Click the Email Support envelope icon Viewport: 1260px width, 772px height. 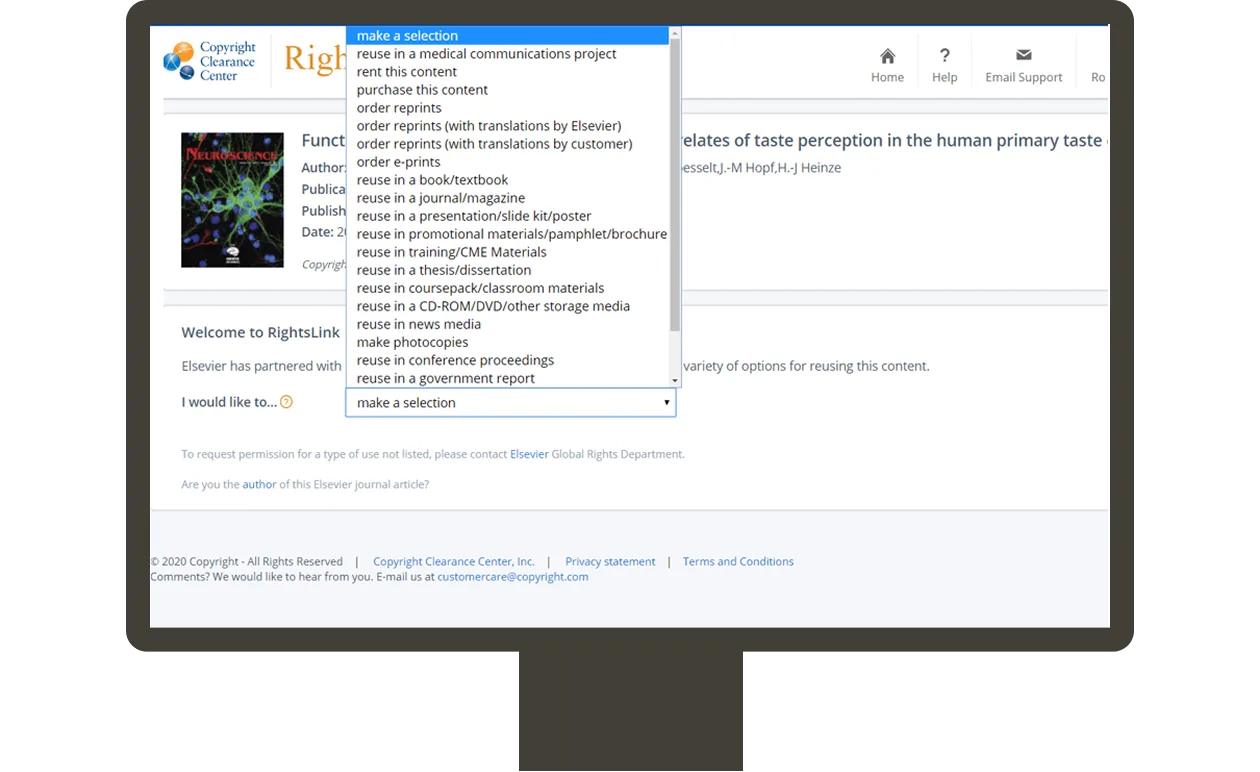[1023, 55]
